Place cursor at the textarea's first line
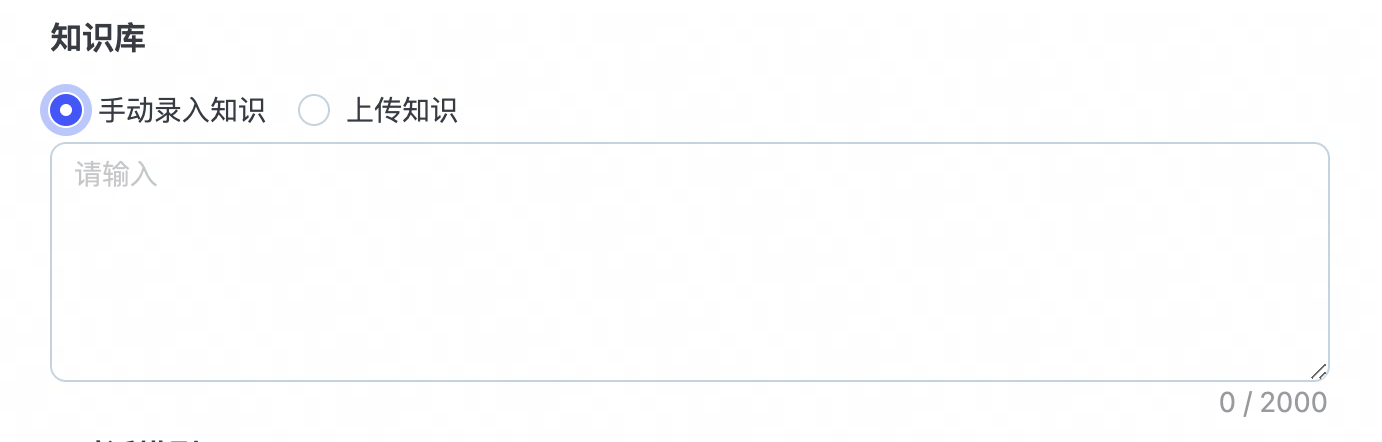Image resolution: width=1382 pixels, height=442 pixels. click(400, 175)
